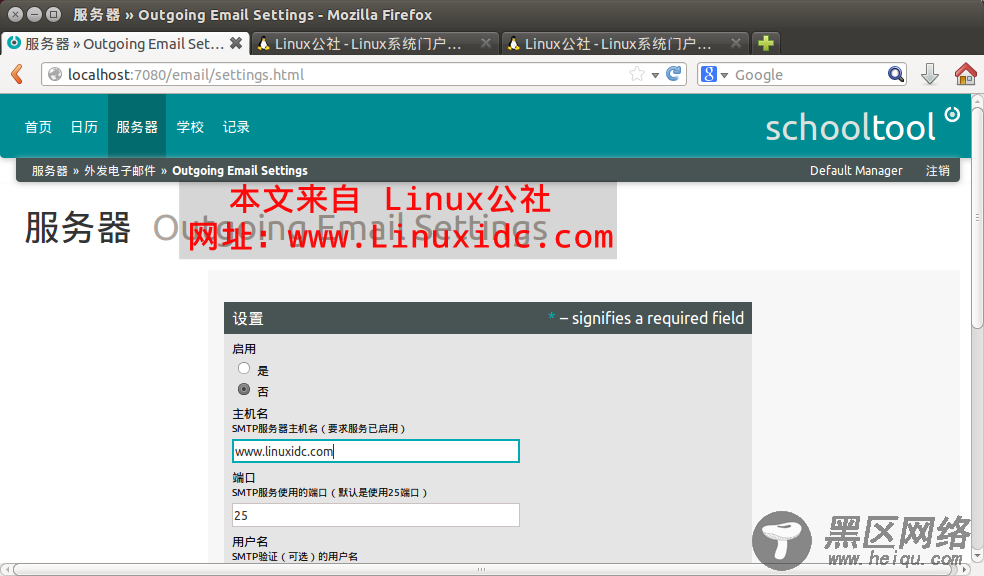Click the 端口 port field with 25

point(375,515)
